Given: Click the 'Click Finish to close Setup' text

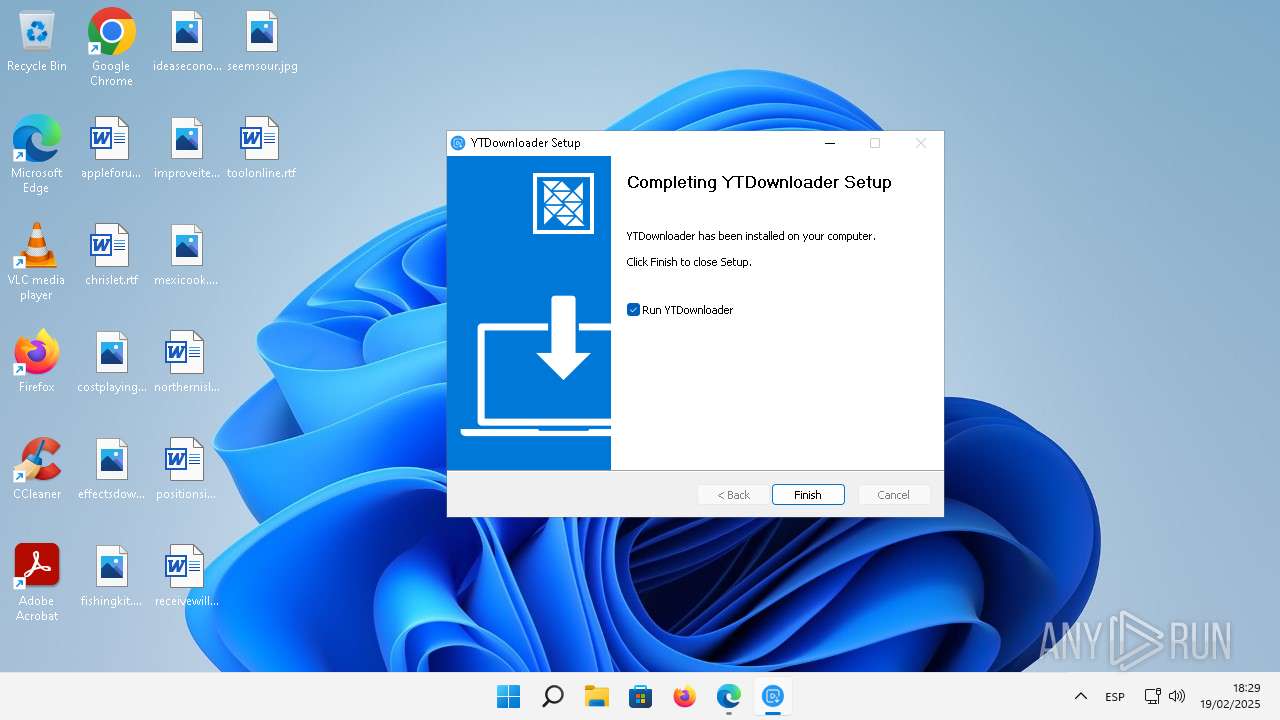Looking at the screenshot, I should (689, 262).
